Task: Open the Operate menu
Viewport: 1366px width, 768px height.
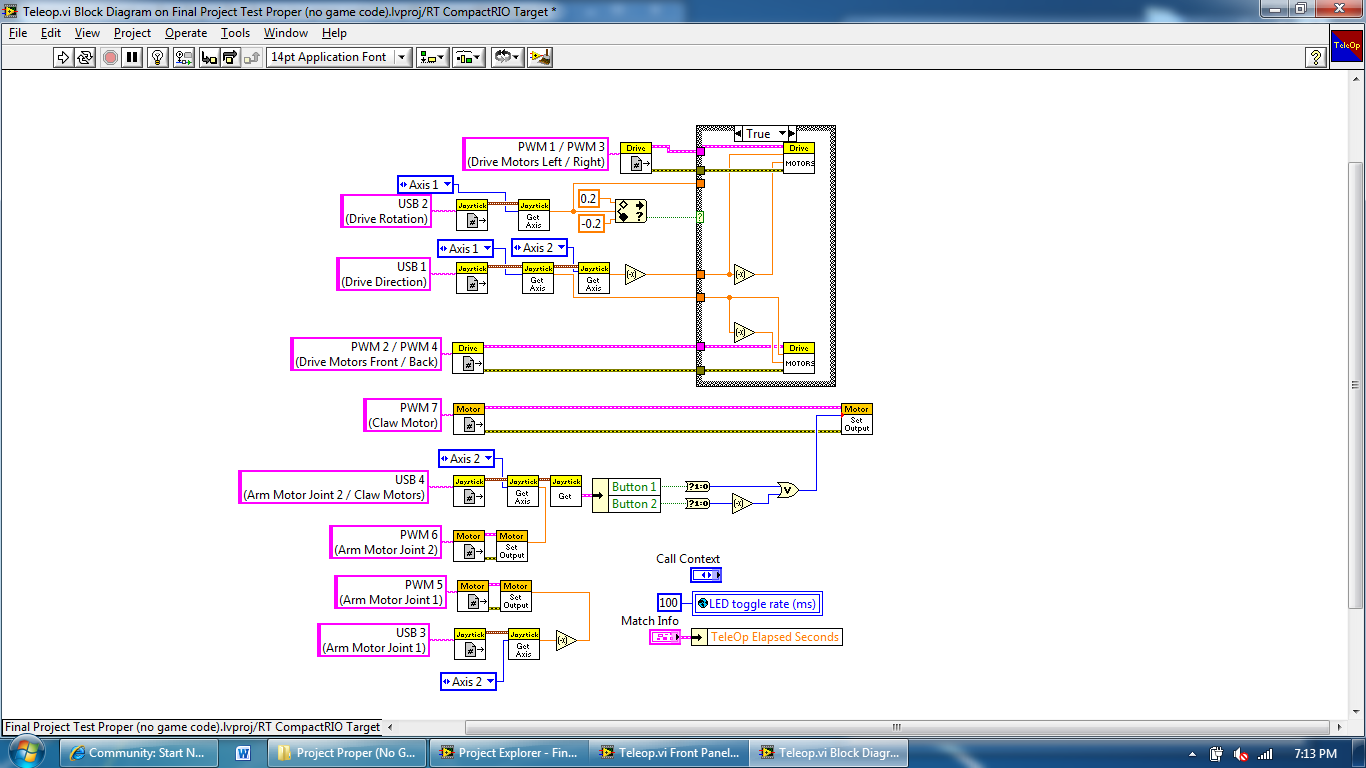Action: coord(186,33)
